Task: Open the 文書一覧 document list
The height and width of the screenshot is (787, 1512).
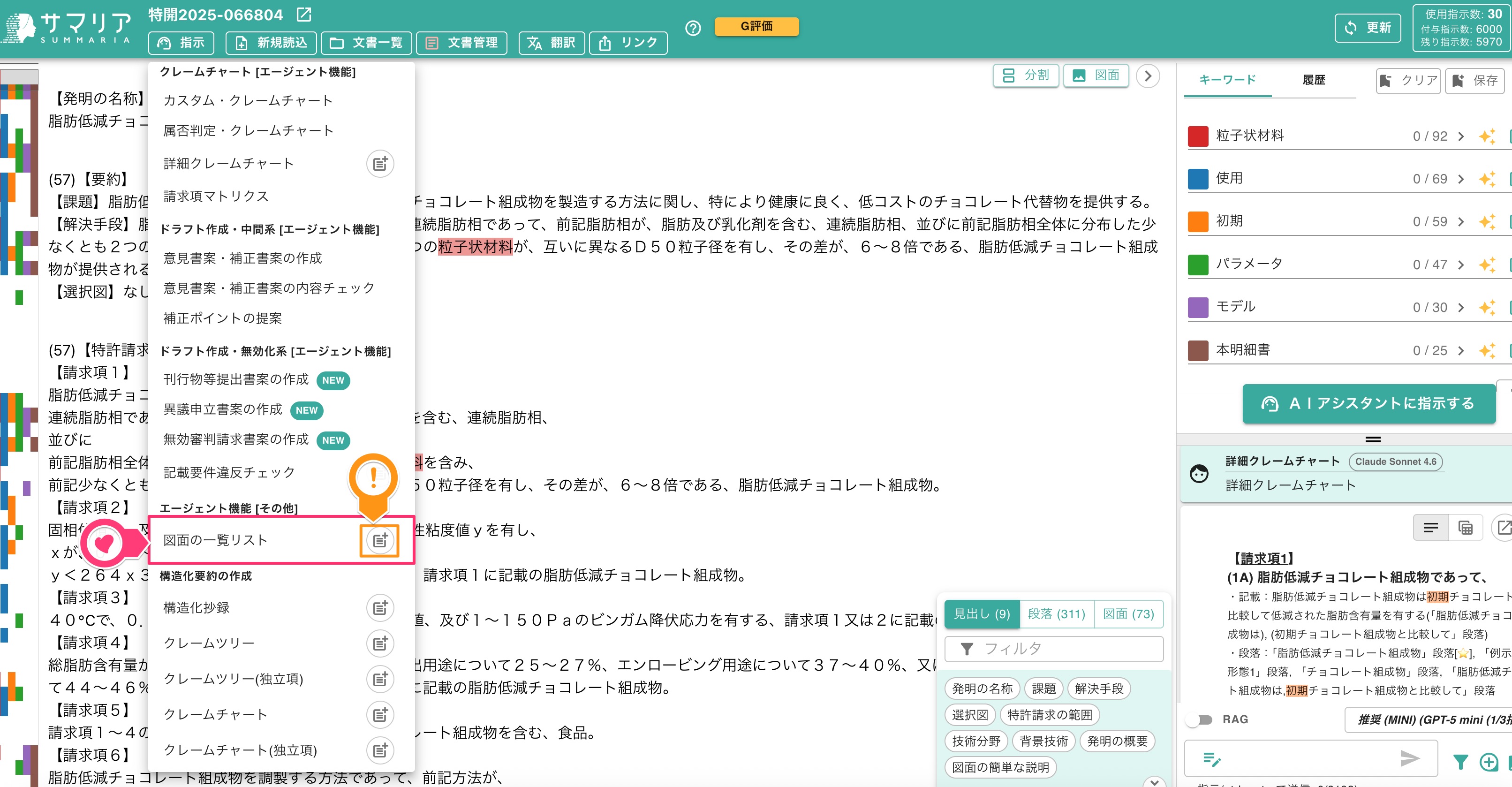Action: (366, 43)
